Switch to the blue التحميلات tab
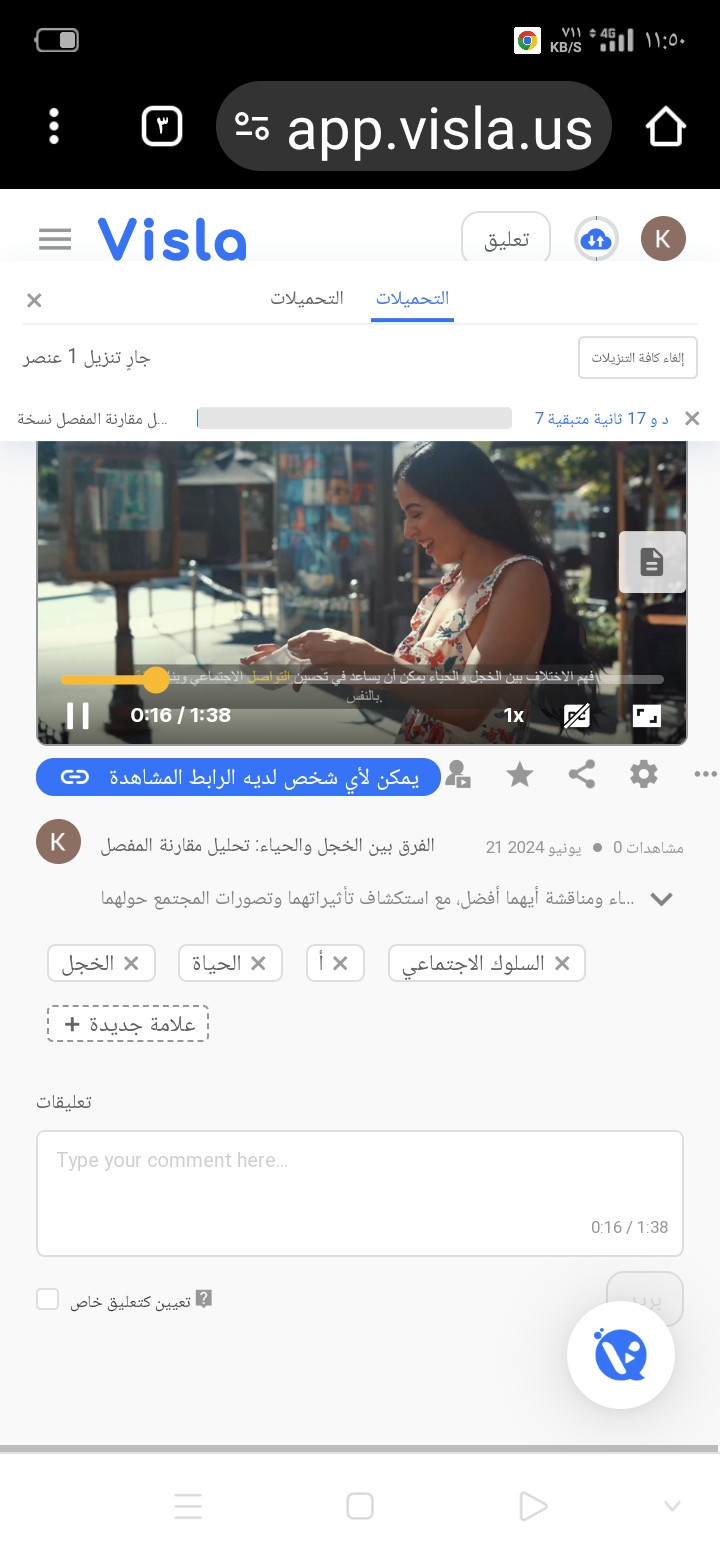The height and width of the screenshot is (1560, 720). (412, 298)
